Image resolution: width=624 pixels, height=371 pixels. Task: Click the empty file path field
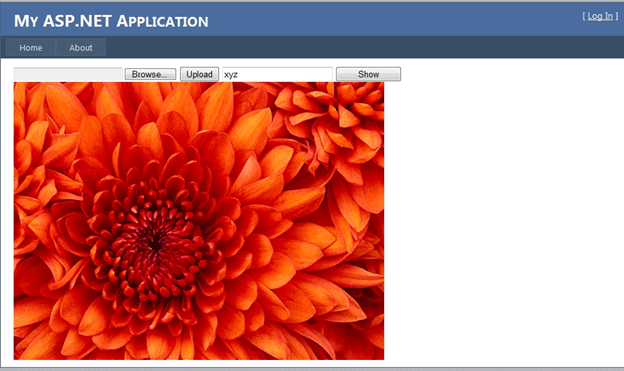click(x=68, y=74)
